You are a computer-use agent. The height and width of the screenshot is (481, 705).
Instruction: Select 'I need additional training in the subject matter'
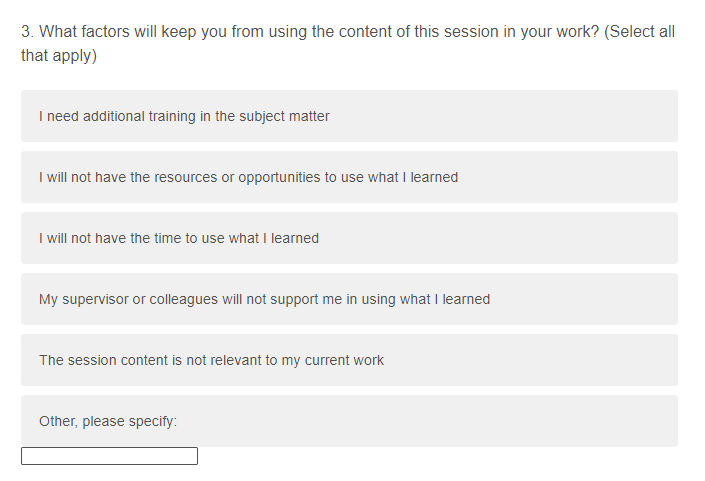[349, 116]
